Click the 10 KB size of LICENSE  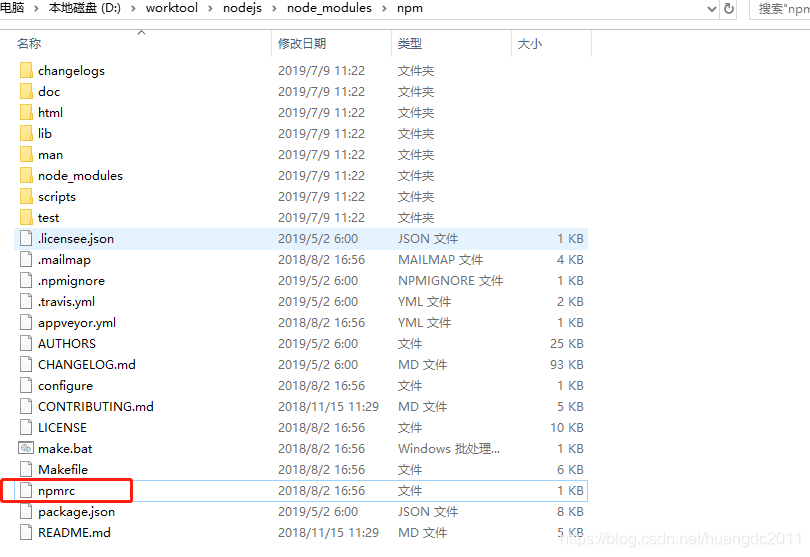(x=566, y=427)
